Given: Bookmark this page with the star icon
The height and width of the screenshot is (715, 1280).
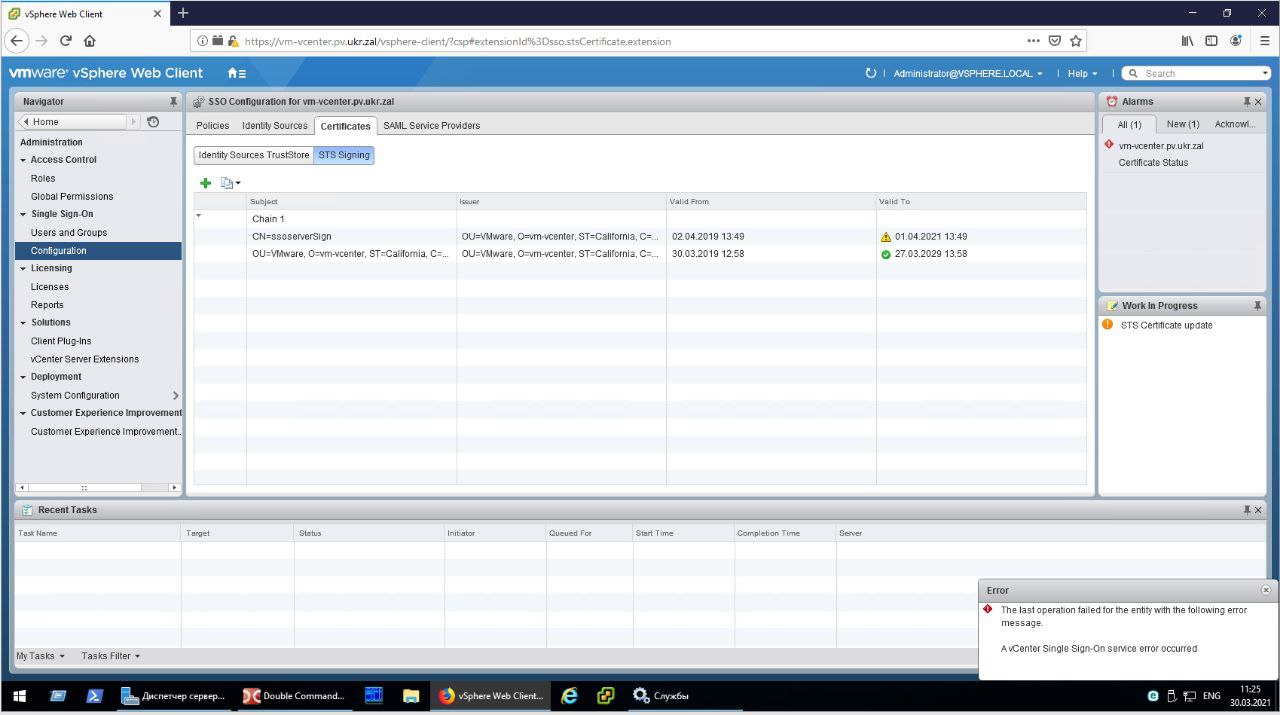Looking at the screenshot, I should 1076,41.
